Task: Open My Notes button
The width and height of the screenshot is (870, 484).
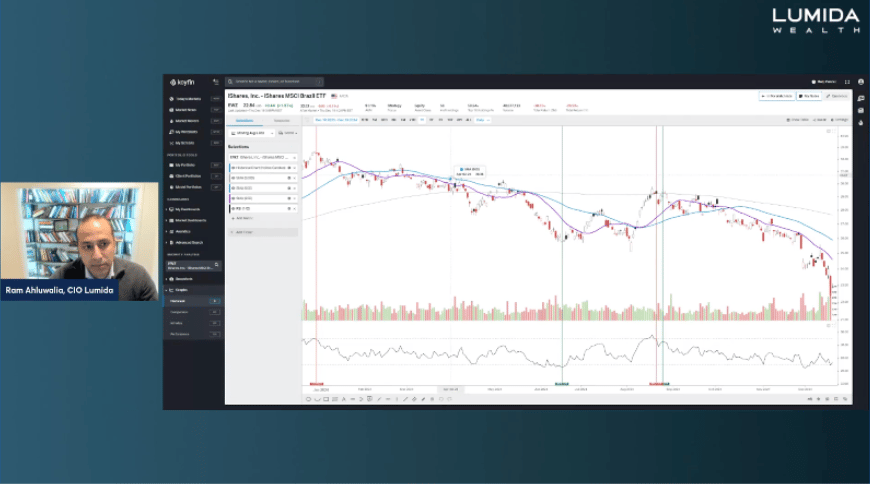Action: tap(810, 96)
